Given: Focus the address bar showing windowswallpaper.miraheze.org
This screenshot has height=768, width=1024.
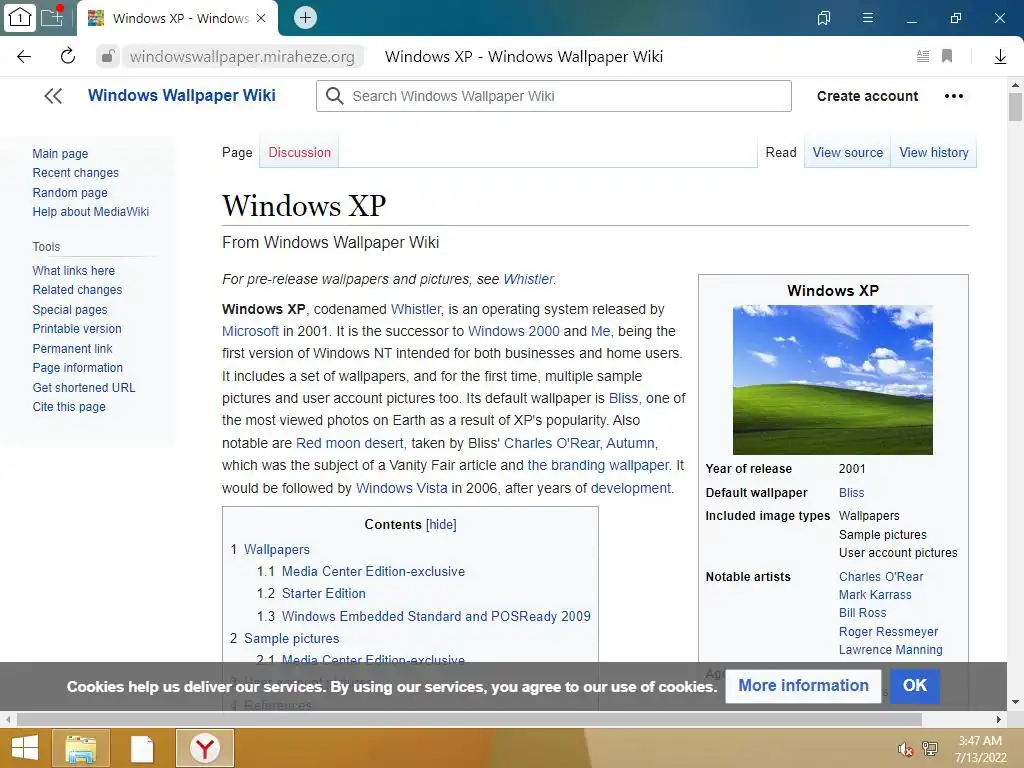Looking at the screenshot, I should [x=242, y=57].
